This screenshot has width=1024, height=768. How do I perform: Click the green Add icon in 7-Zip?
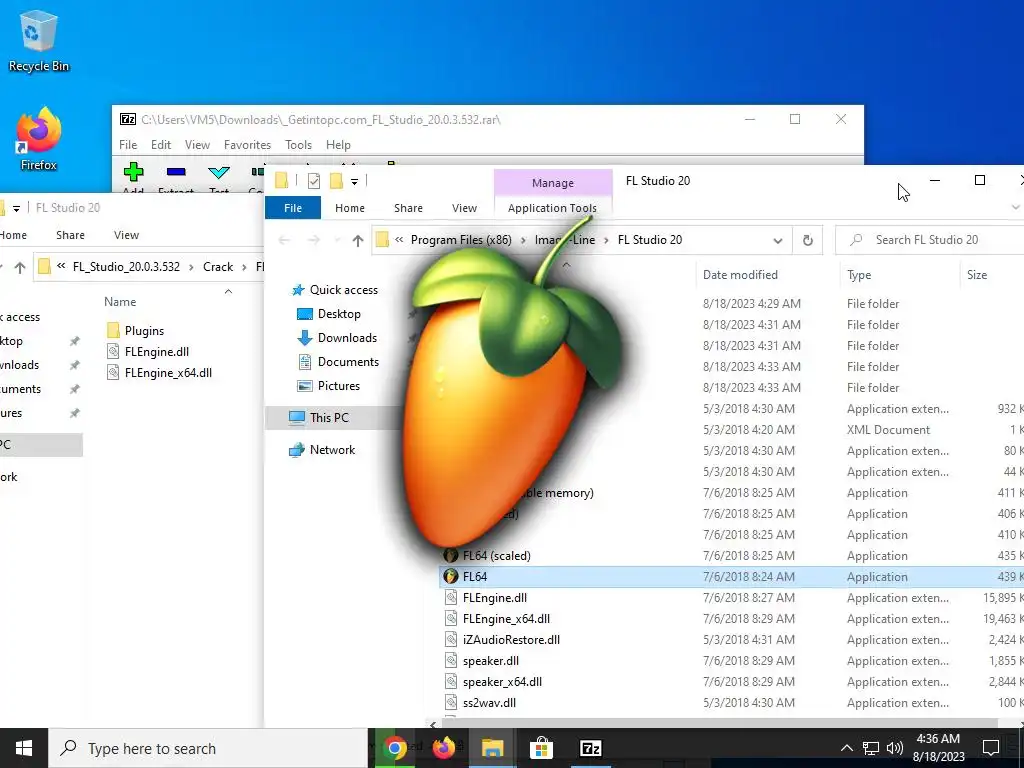click(x=133, y=172)
